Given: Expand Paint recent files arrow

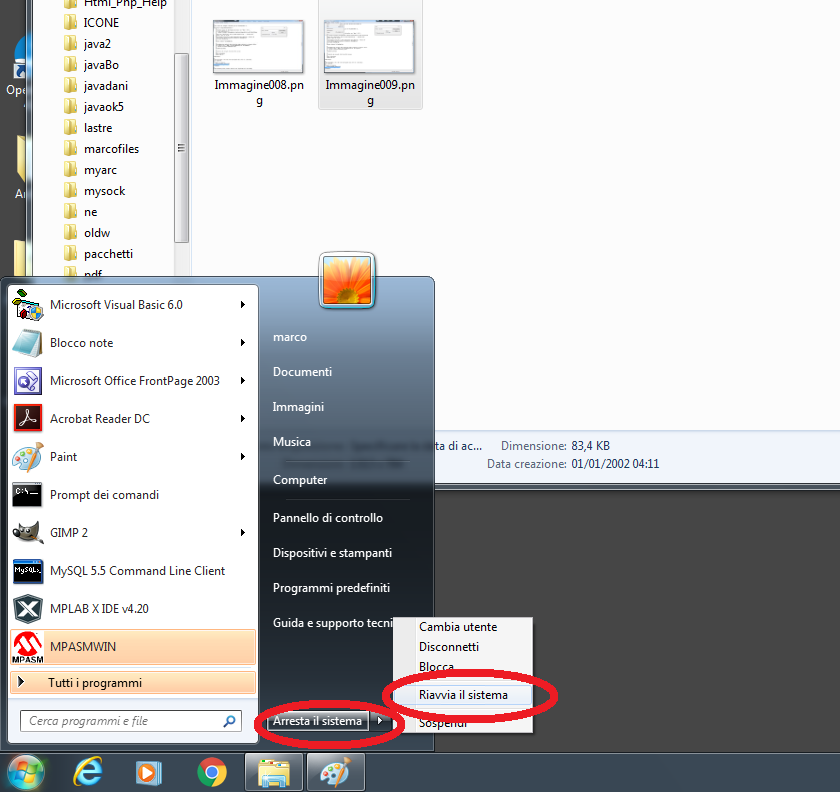Looking at the screenshot, I should 243,457.
